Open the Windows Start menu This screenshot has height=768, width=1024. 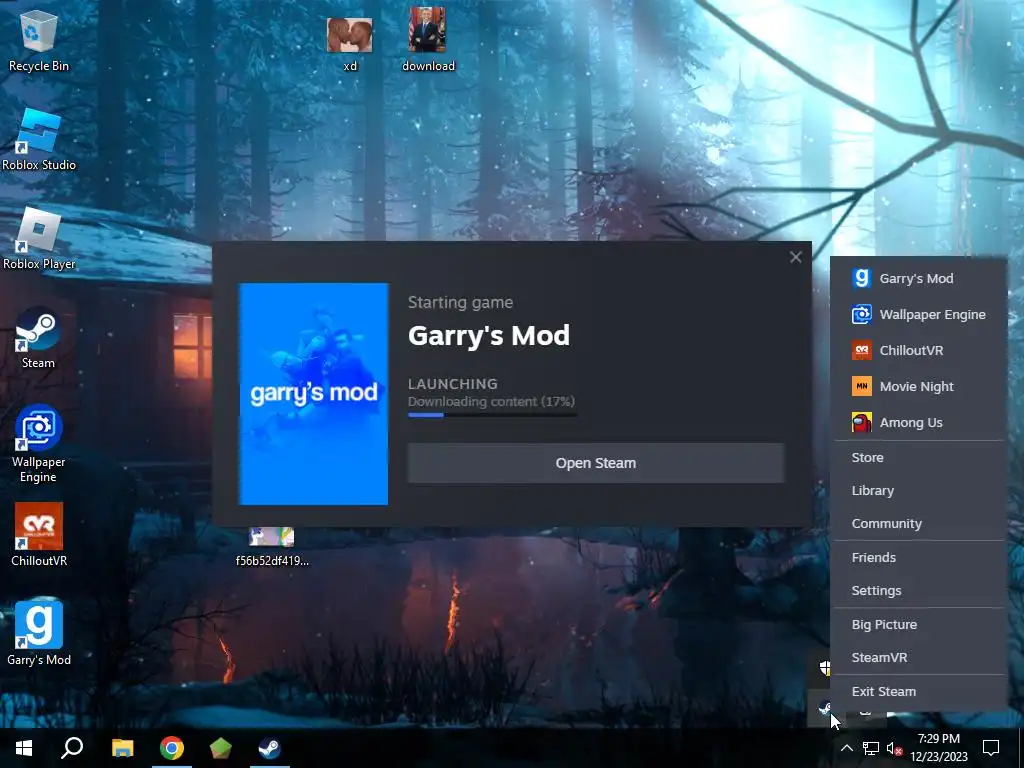coord(24,748)
